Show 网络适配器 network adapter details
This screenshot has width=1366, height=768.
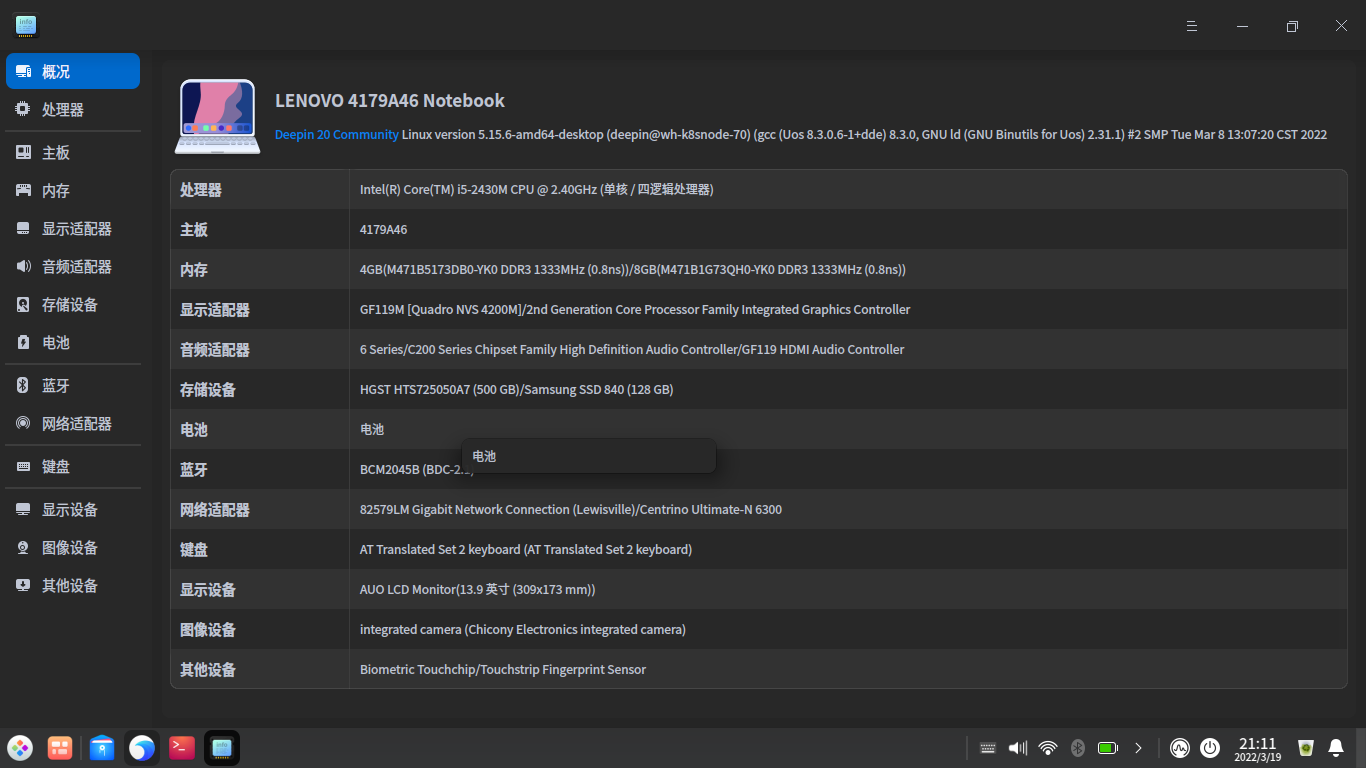click(x=76, y=424)
